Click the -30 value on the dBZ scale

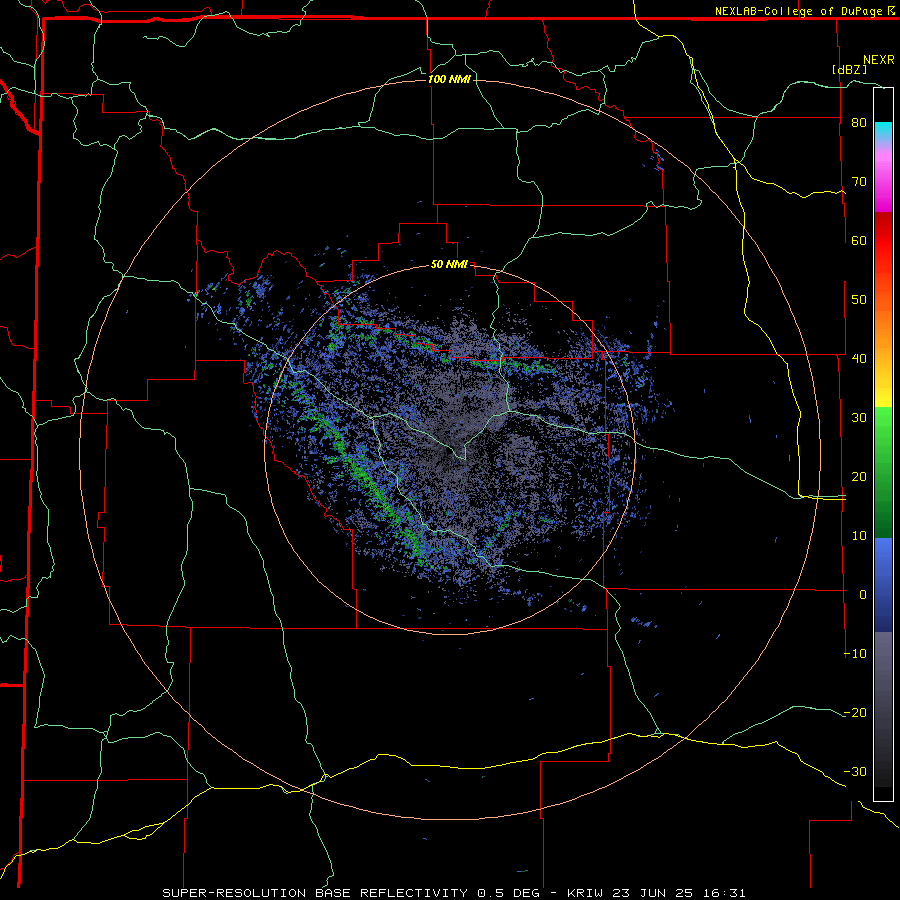[855, 771]
